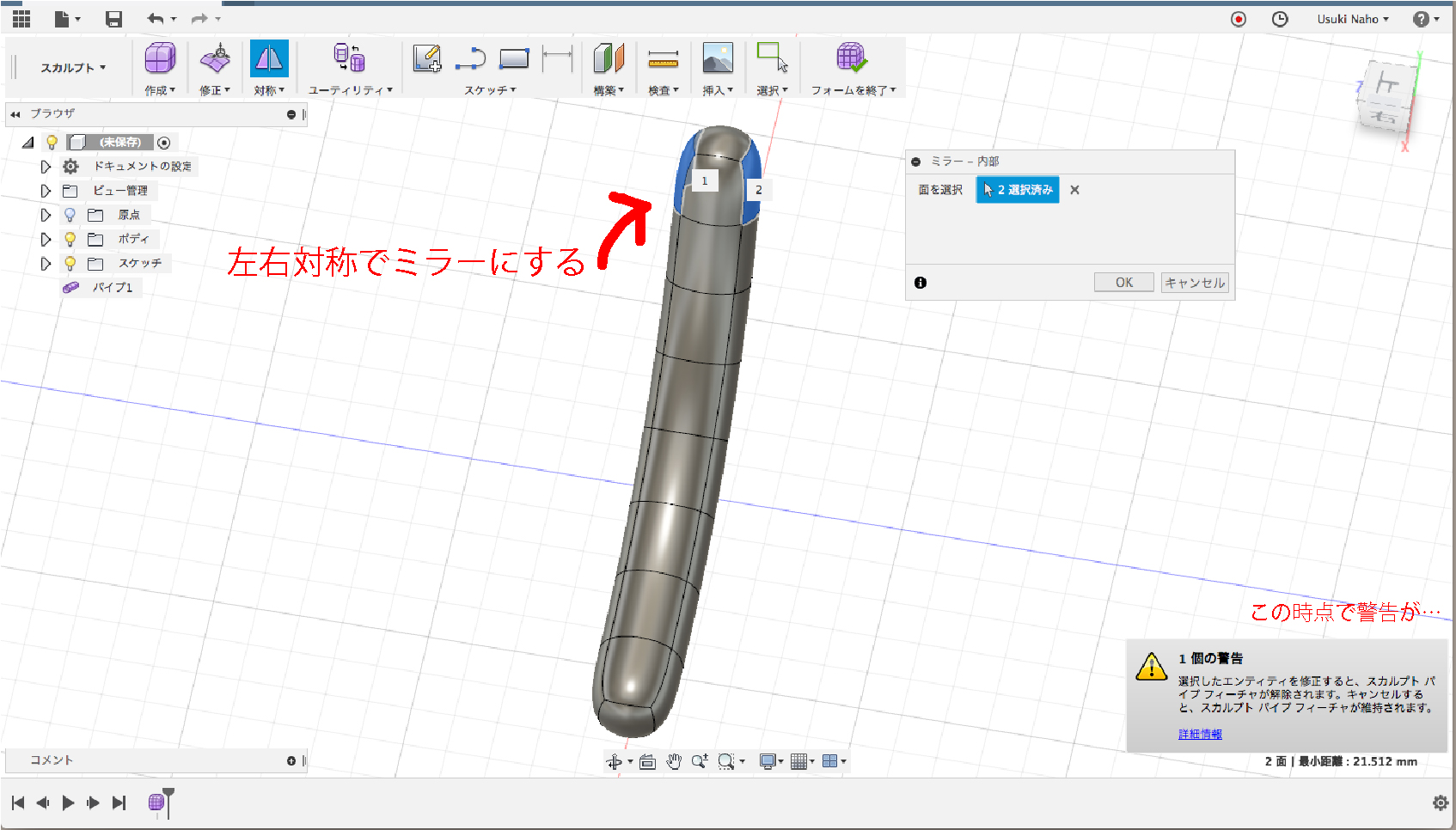This screenshot has height=830, width=1456.
Task: Click the Modify edit form icon
Action: tap(215, 58)
